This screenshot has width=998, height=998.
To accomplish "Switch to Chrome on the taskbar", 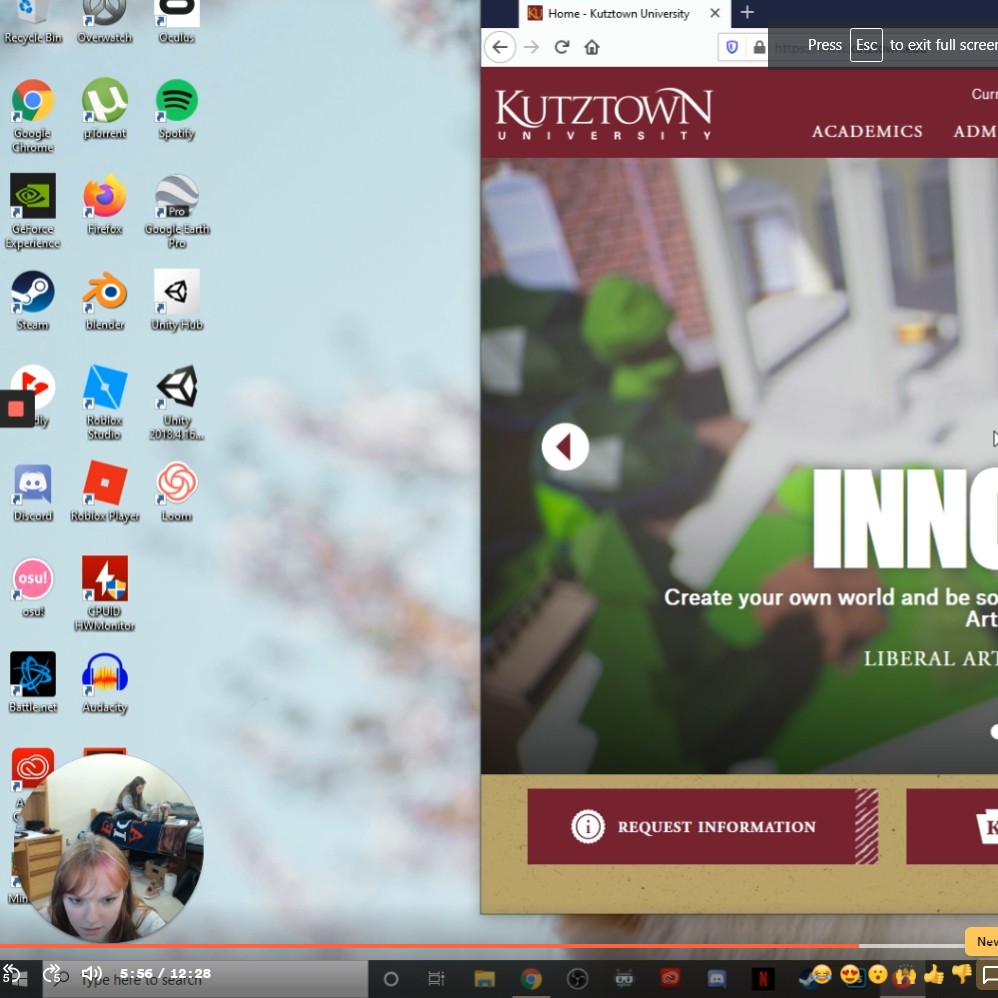I will [531, 978].
